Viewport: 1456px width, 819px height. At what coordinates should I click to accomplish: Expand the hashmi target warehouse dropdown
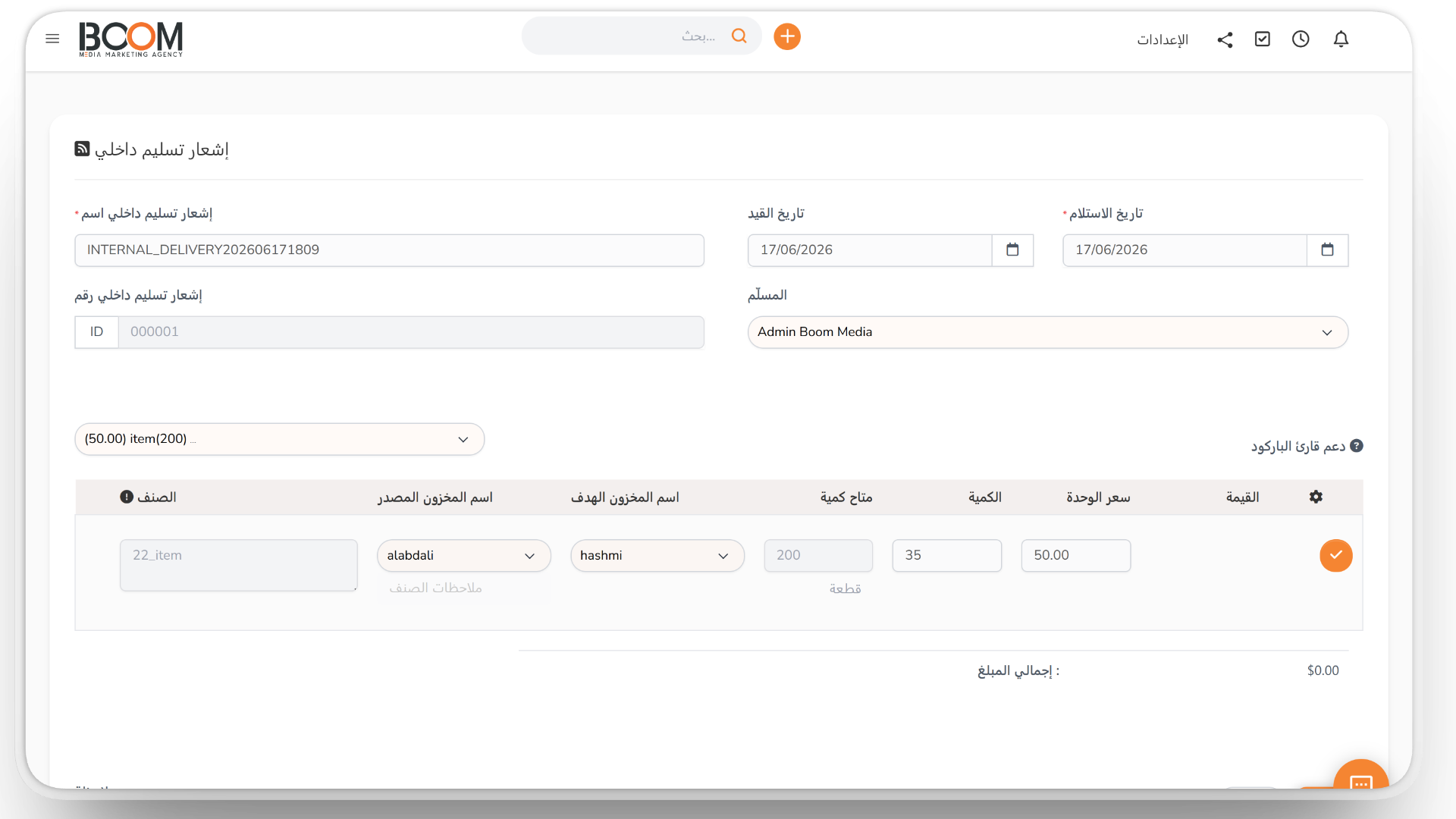(x=657, y=556)
